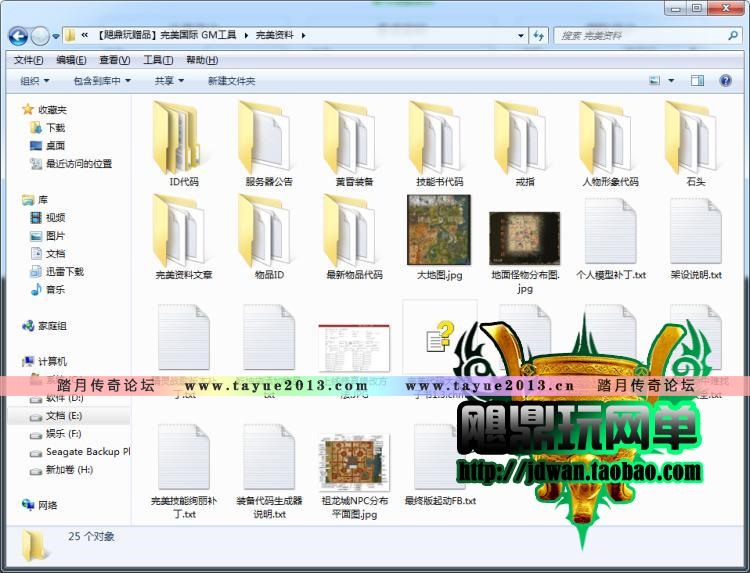Screen dimensions: 750x573
Task: Select the 完美技能绚丽补丁.txt file
Action: pos(184,472)
